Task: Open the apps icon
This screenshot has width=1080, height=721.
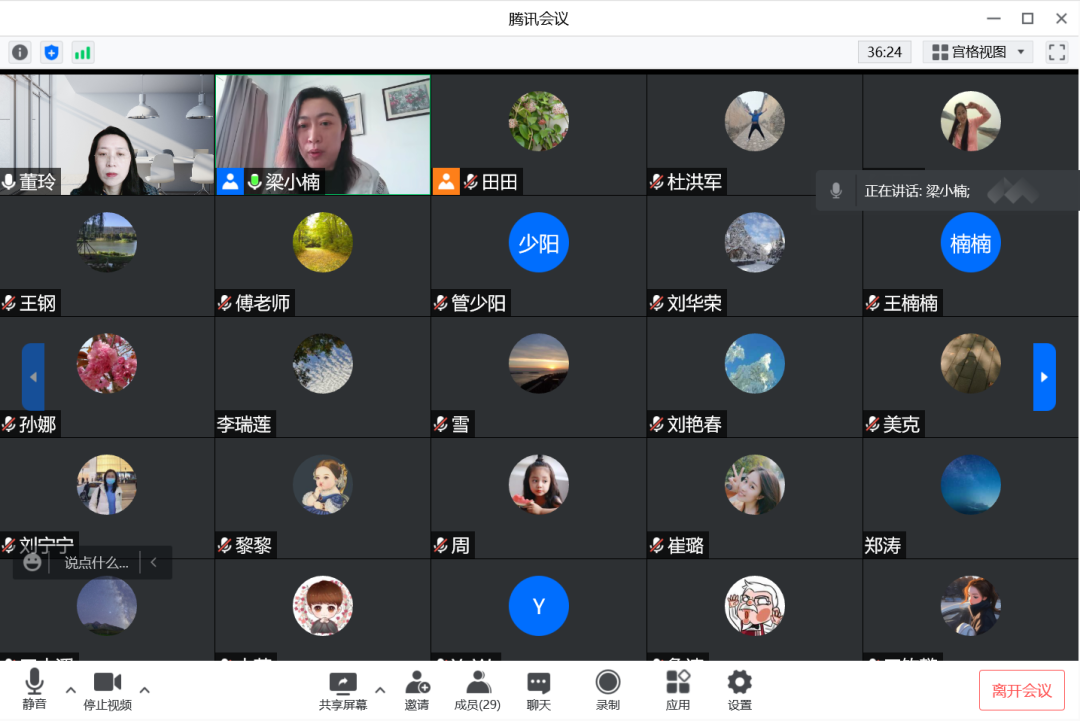Action: pos(678,690)
